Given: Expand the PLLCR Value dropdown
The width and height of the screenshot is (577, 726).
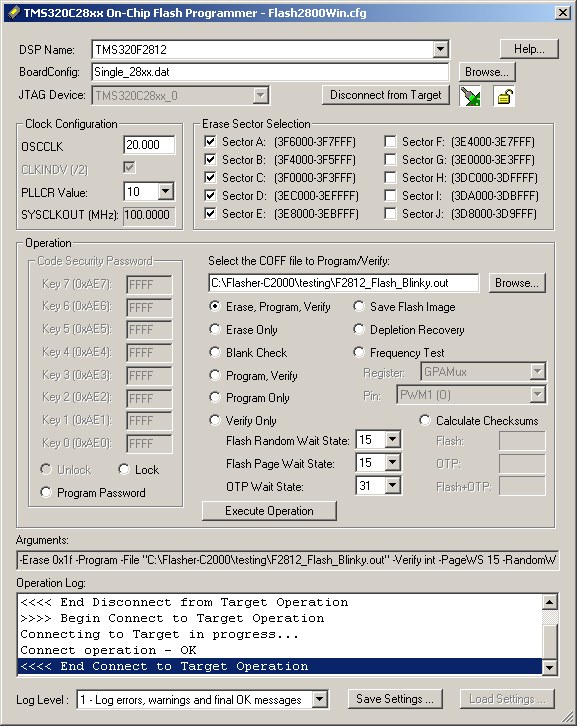Looking at the screenshot, I should pyautogui.click(x=165, y=191).
